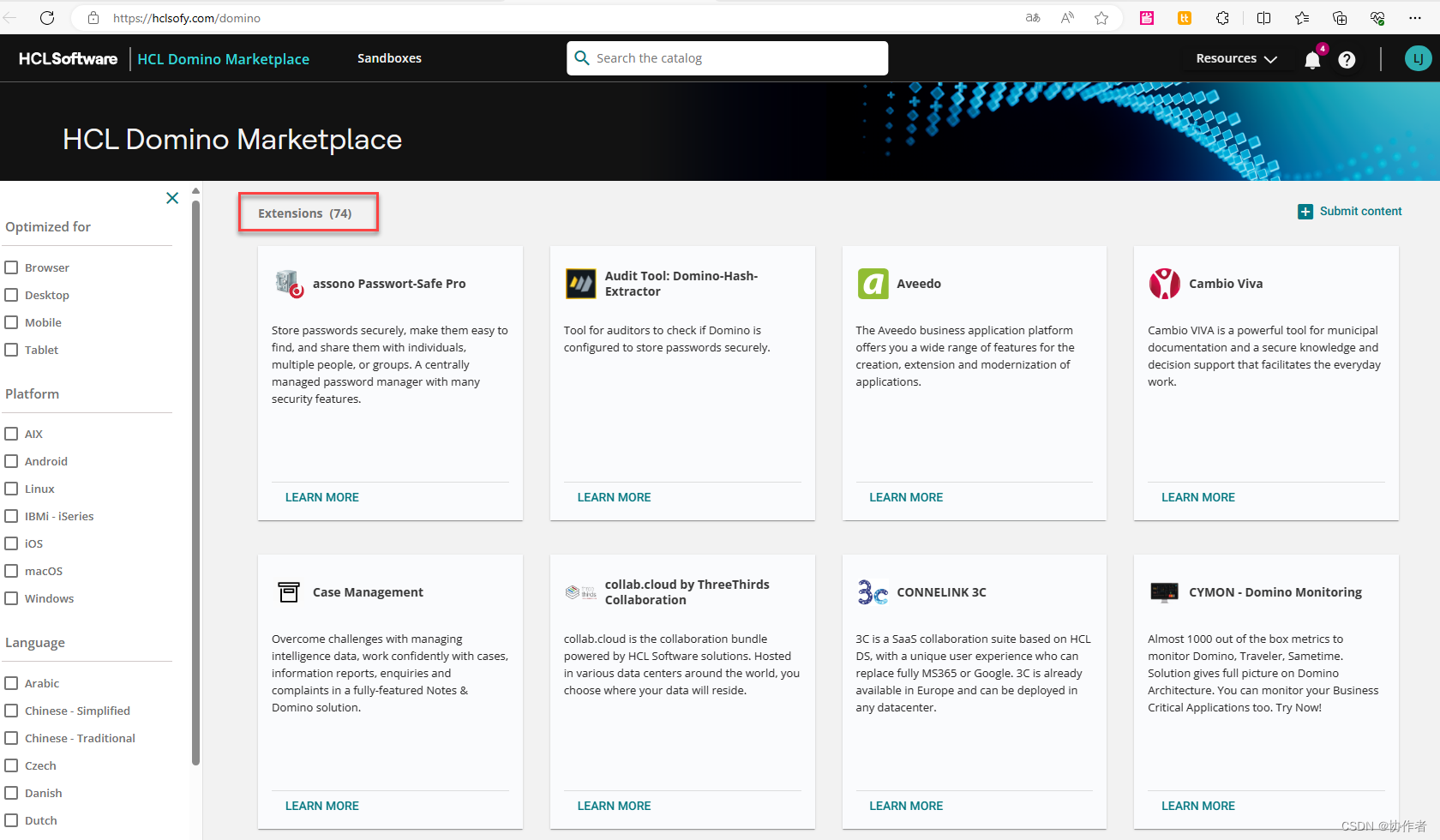Open browser collections icon
Screen dimensions: 1440x840
tap(1340, 18)
